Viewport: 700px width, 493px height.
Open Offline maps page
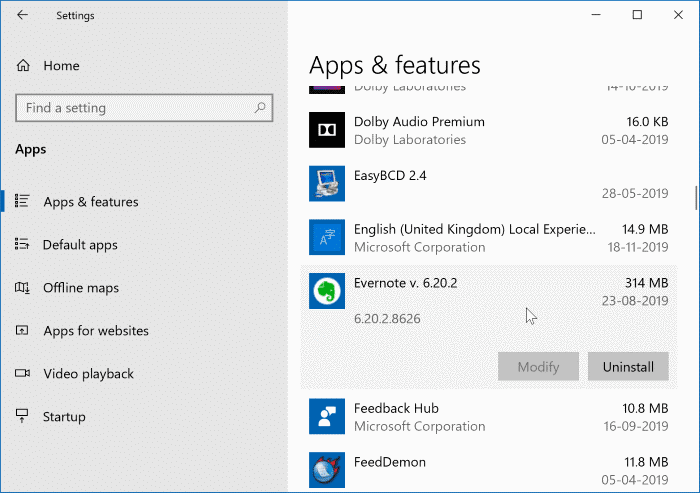tap(81, 288)
